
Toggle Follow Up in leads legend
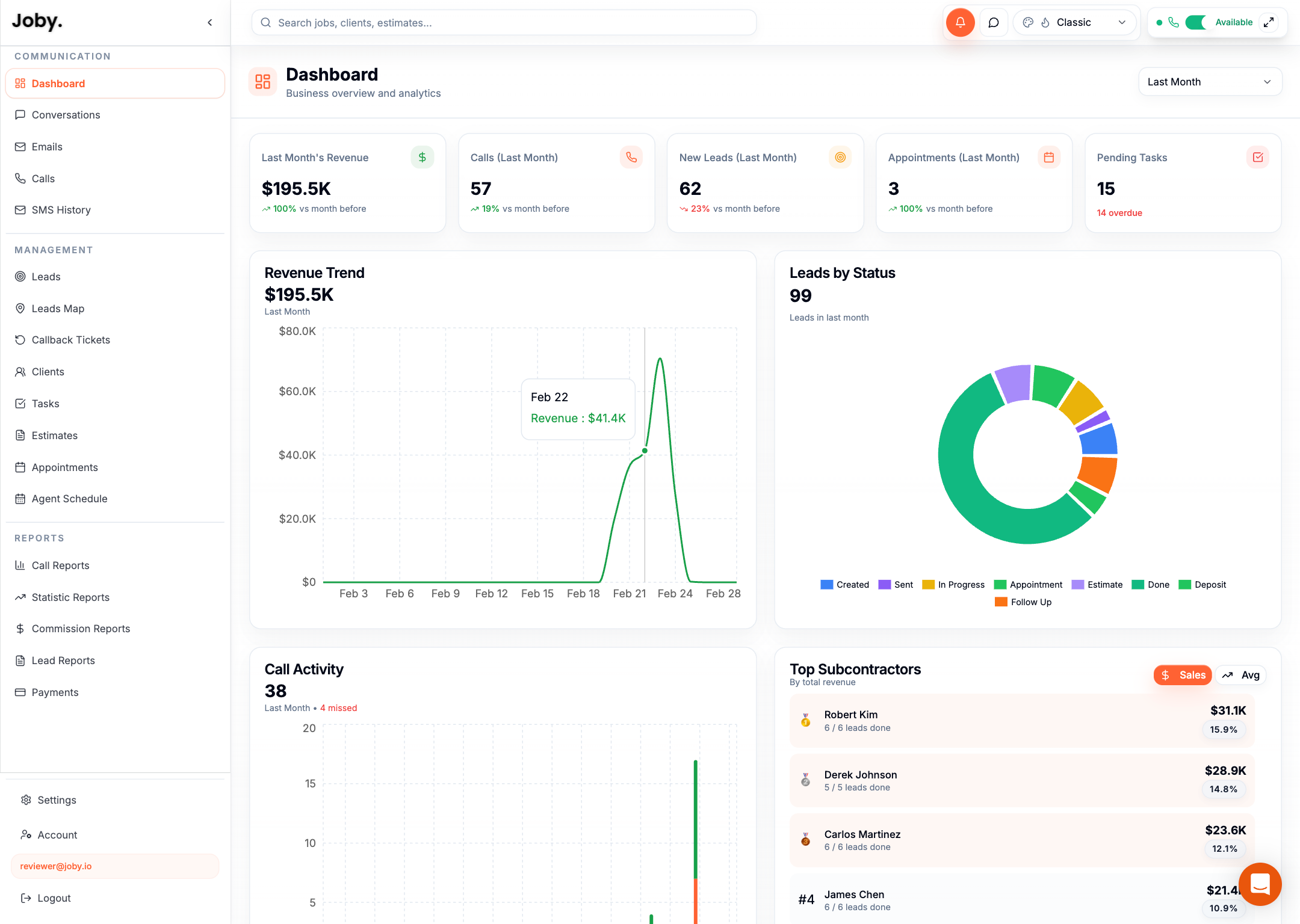coord(1023,602)
